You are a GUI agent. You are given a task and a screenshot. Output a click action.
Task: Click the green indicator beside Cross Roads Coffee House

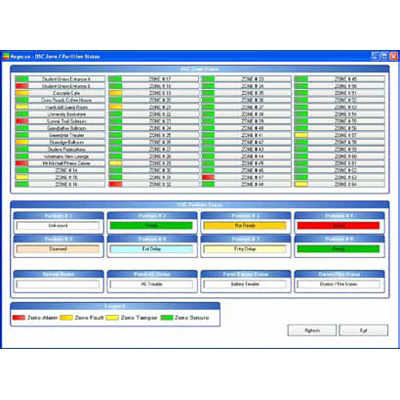pos(22,100)
